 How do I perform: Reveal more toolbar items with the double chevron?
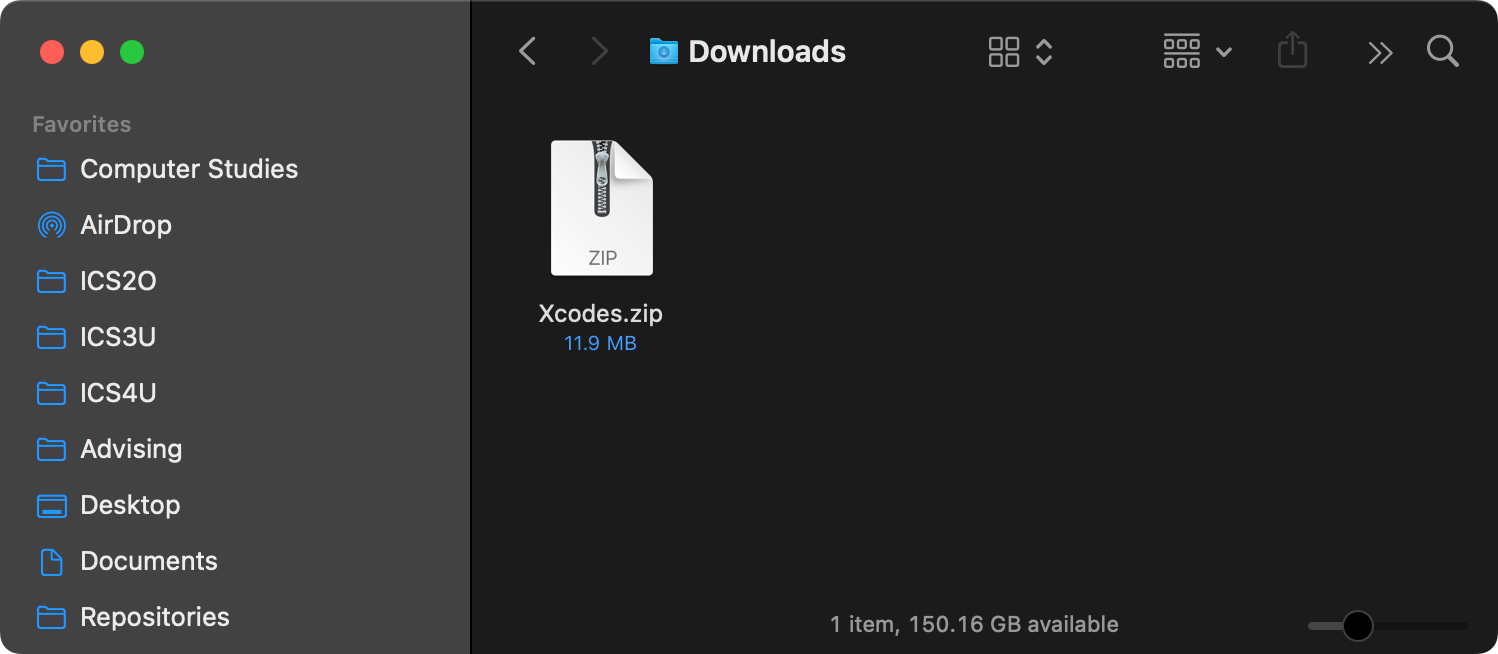(x=1381, y=51)
